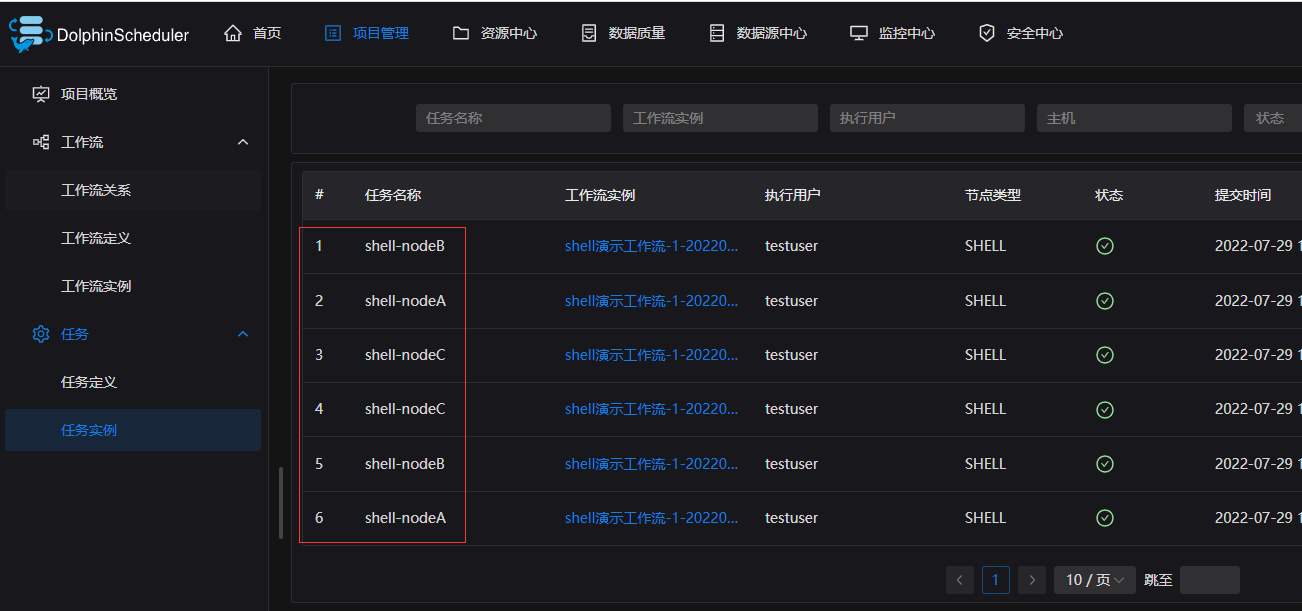Open workflow instance link in row 1
The height and width of the screenshot is (611, 1302).
tap(651, 246)
